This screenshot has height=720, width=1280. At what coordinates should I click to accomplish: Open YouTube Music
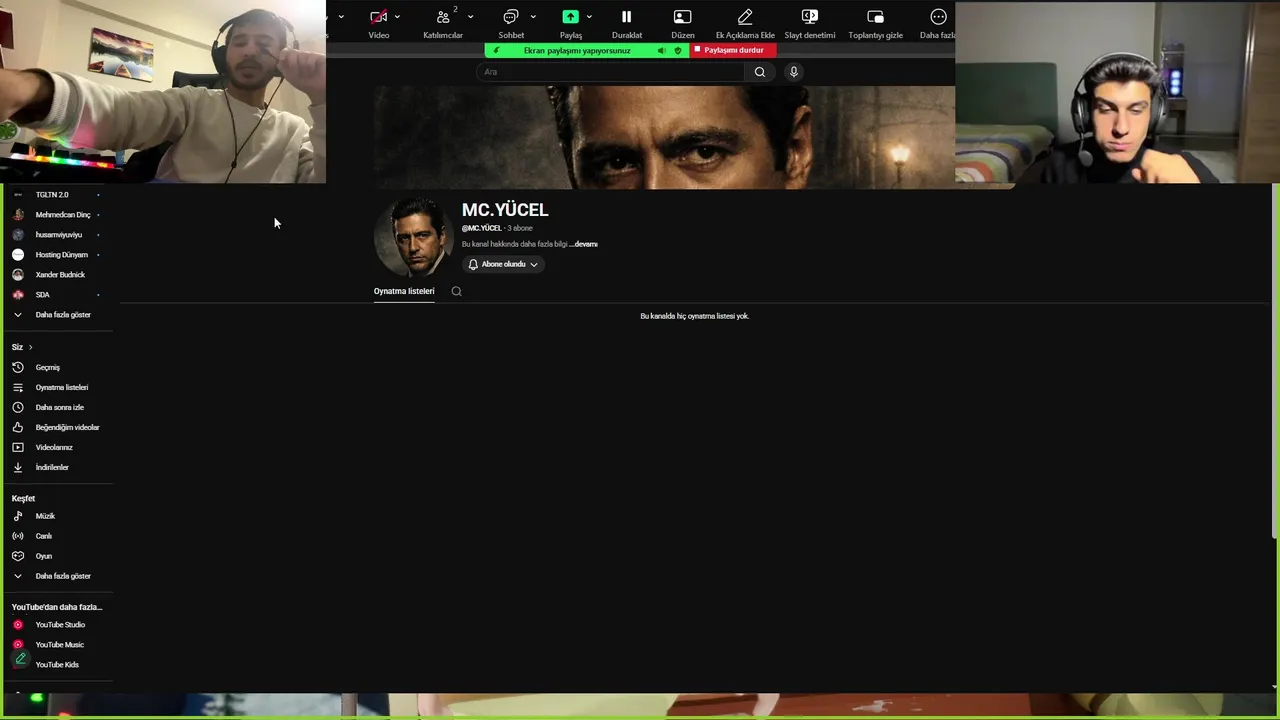click(56, 645)
